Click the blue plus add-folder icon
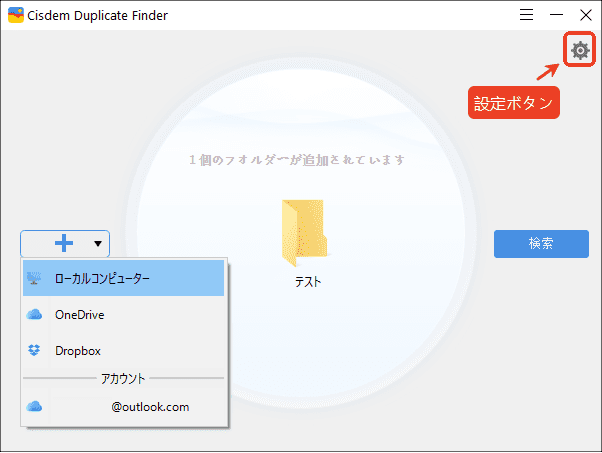The width and height of the screenshot is (602, 453). [64, 243]
